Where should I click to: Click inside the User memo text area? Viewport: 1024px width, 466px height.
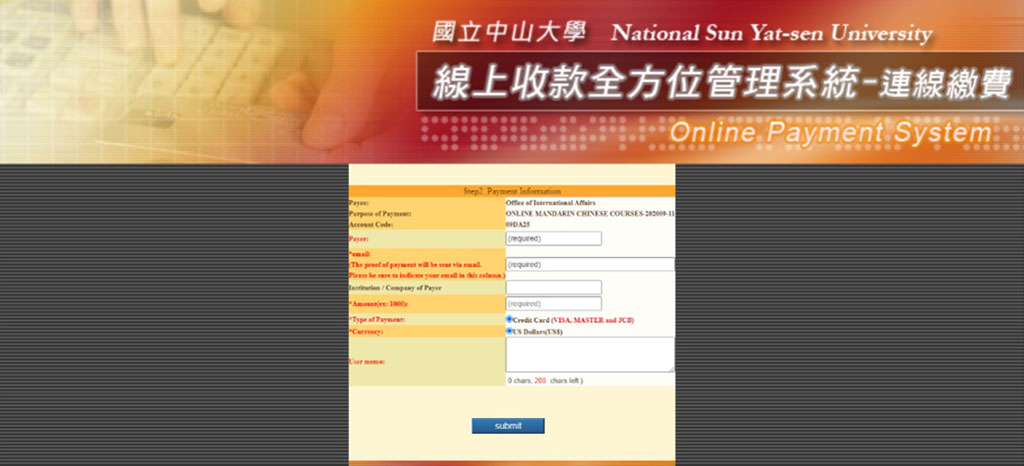(x=588, y=354)
